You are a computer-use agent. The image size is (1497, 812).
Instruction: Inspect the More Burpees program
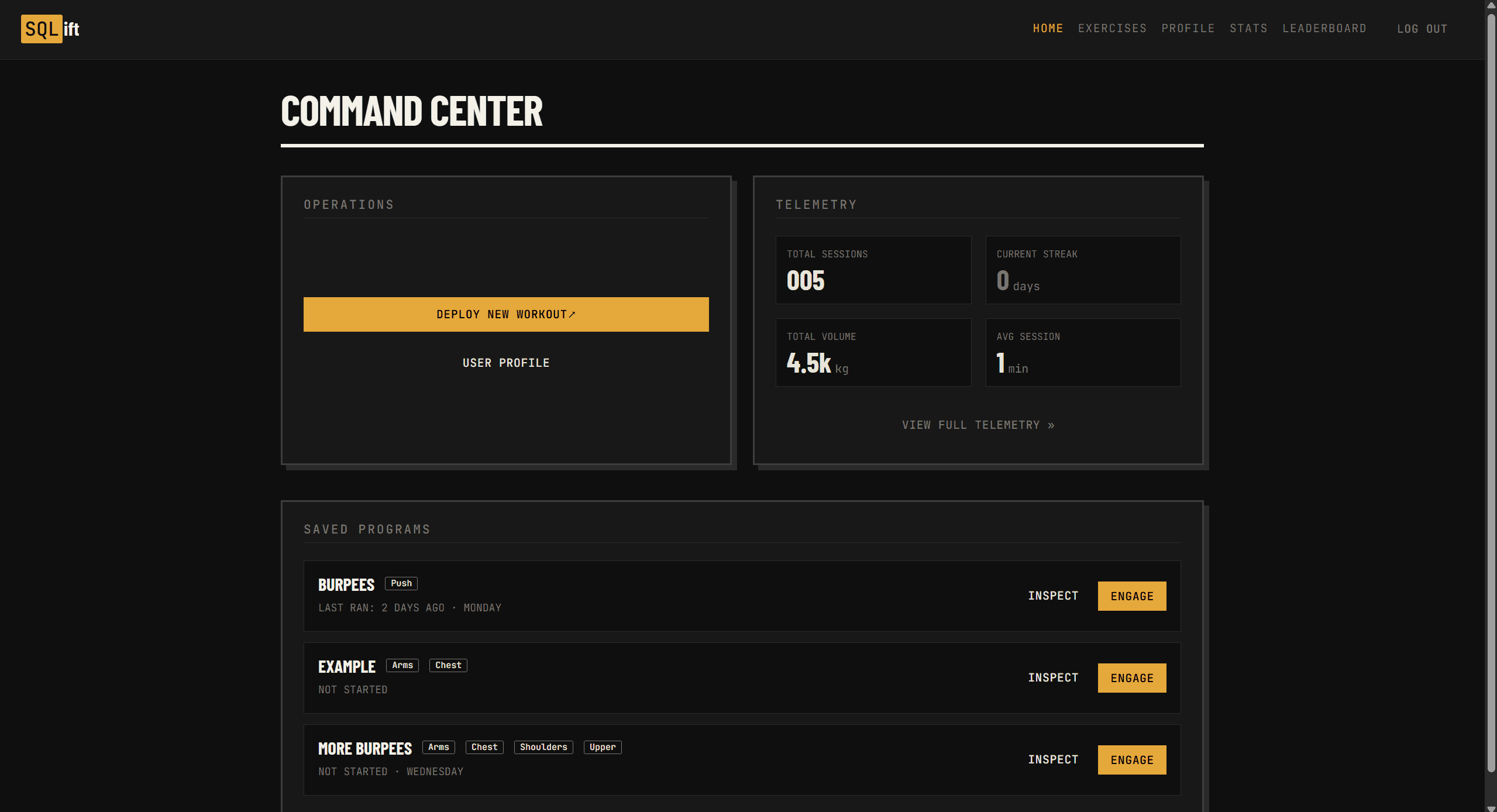click(x=1053, y=759)
